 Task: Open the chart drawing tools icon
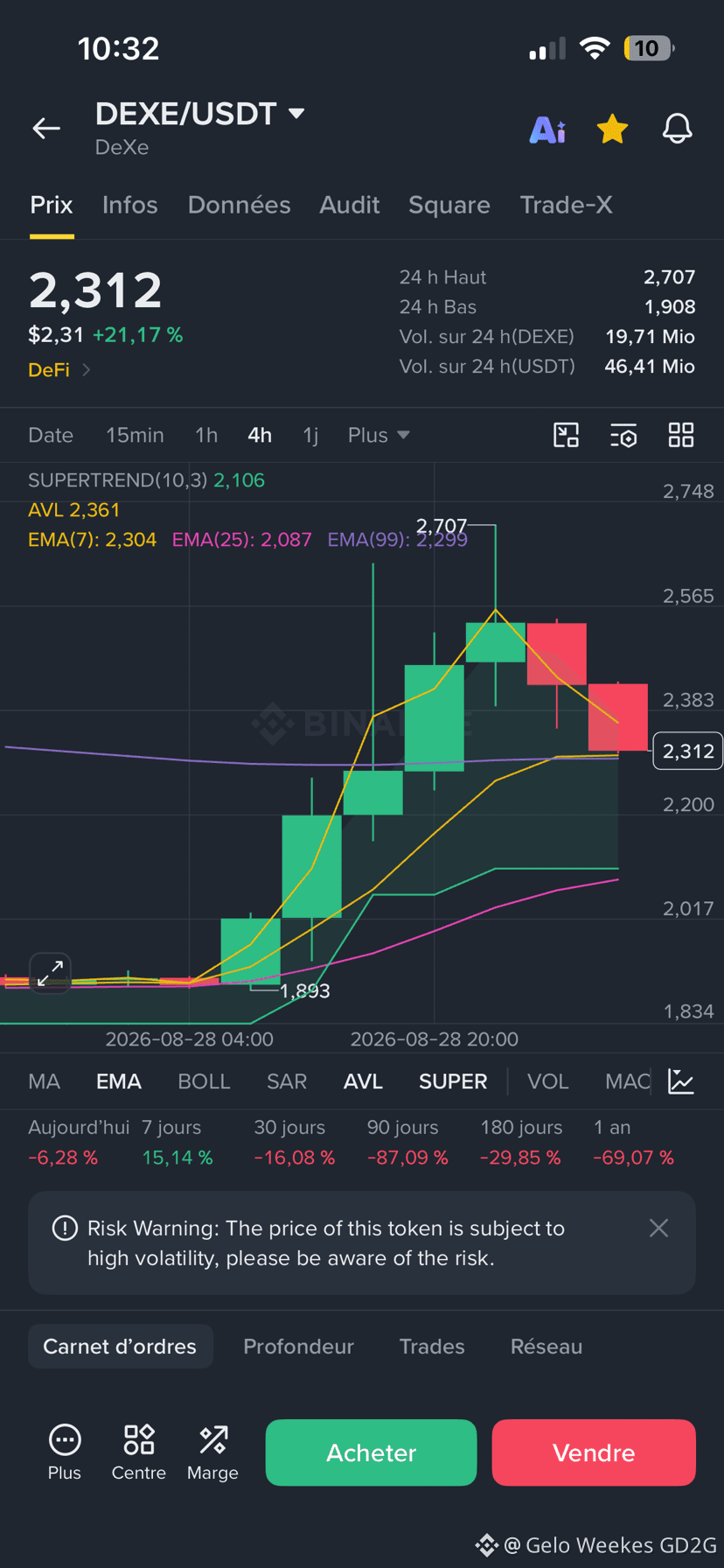[x=567, y=435]
